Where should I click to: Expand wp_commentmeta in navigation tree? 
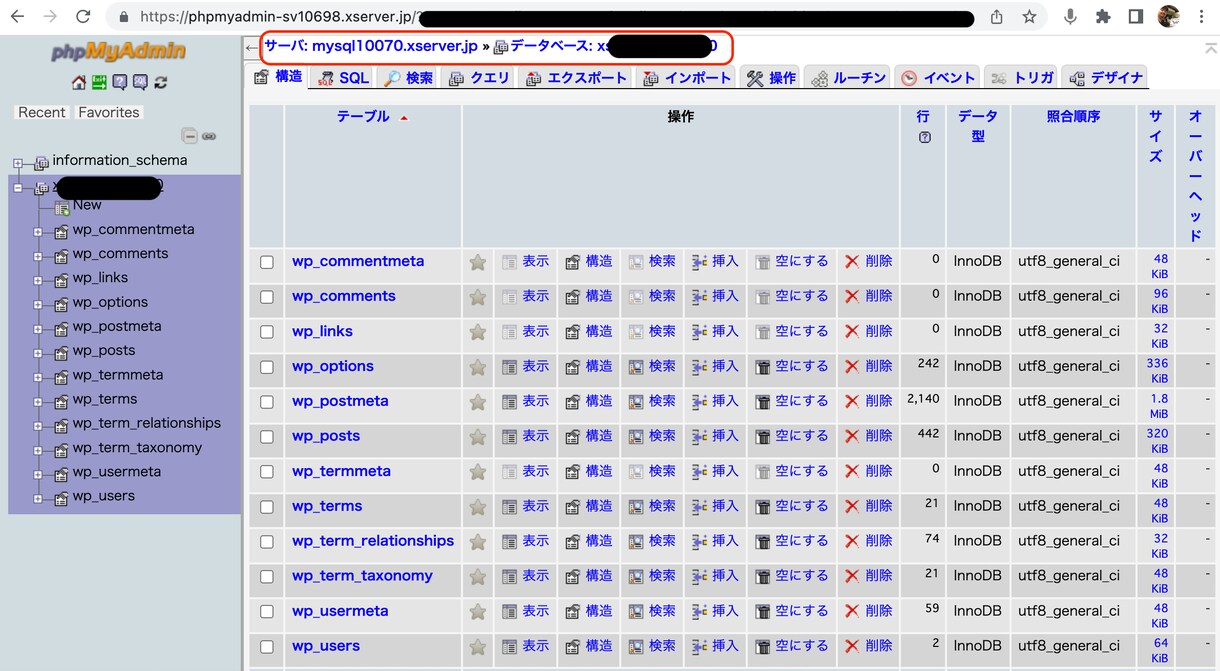38,232
